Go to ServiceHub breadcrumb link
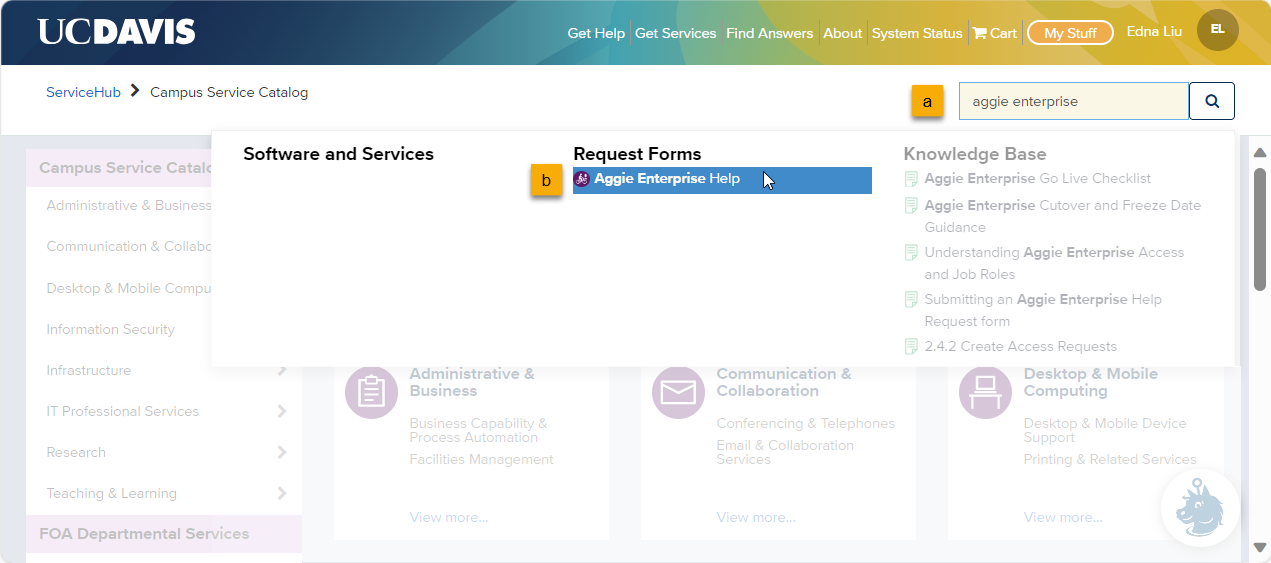The image size is (1271, 563). (83, 92)
